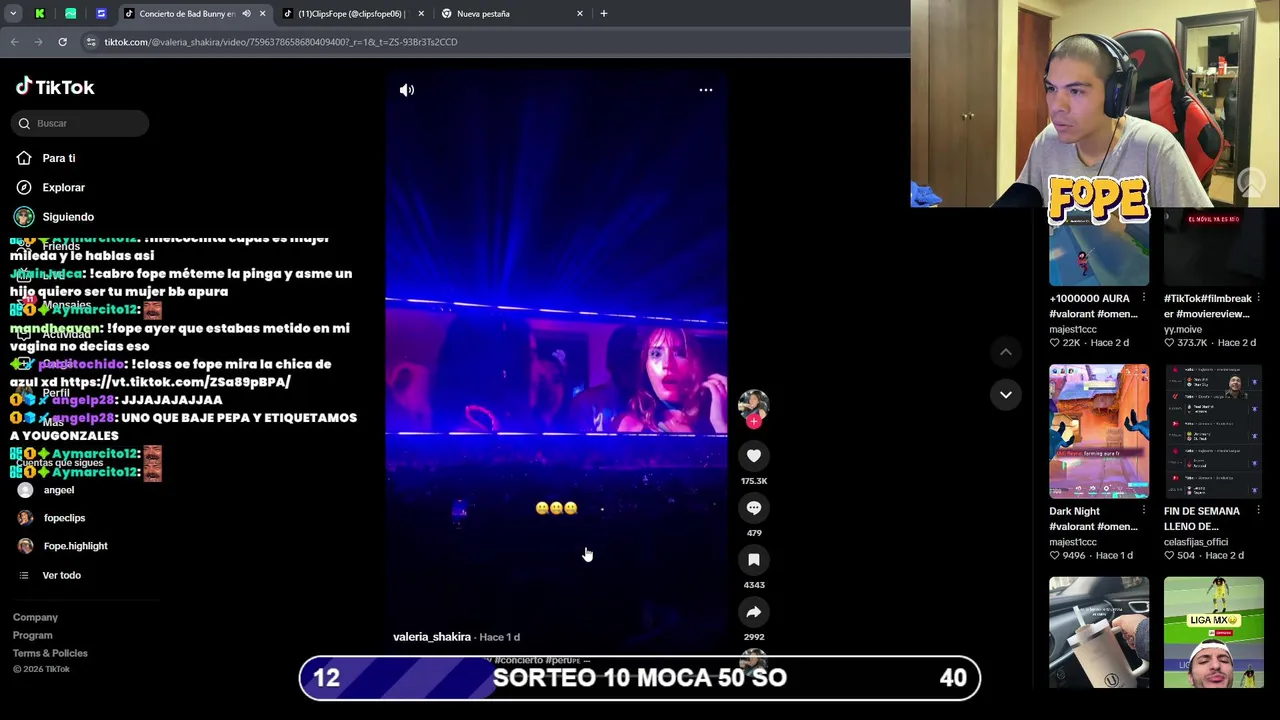Open a new browser tab
Viewport: 1280px width, 720px height.
604,14
